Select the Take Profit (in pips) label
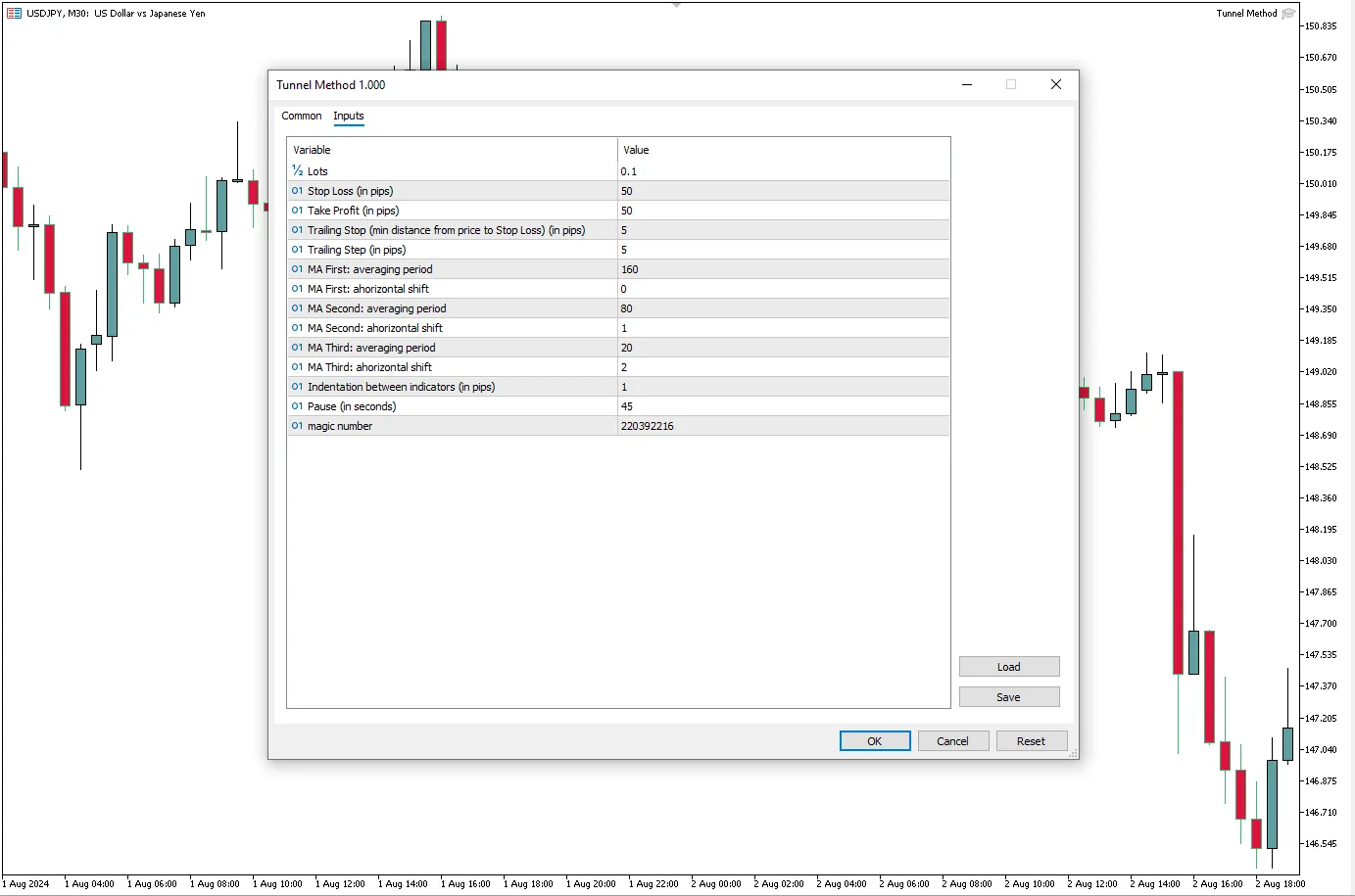This screenshot has width=1355, height=896. coord(354,211)
